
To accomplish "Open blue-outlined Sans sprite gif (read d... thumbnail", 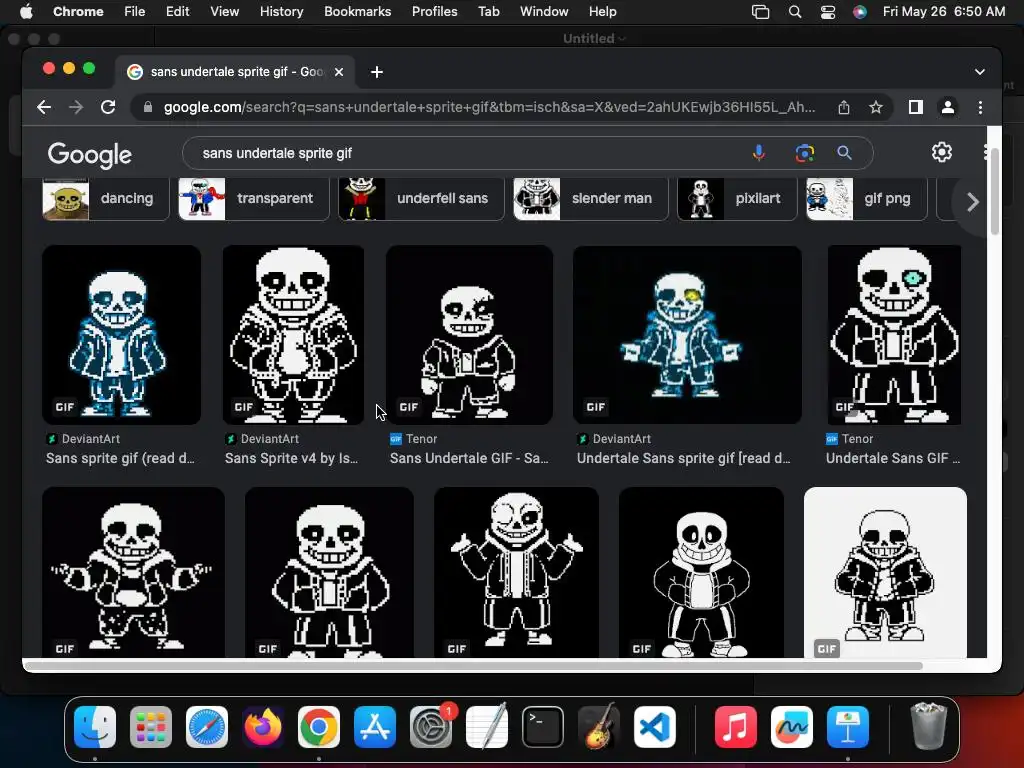I will 121,334.
